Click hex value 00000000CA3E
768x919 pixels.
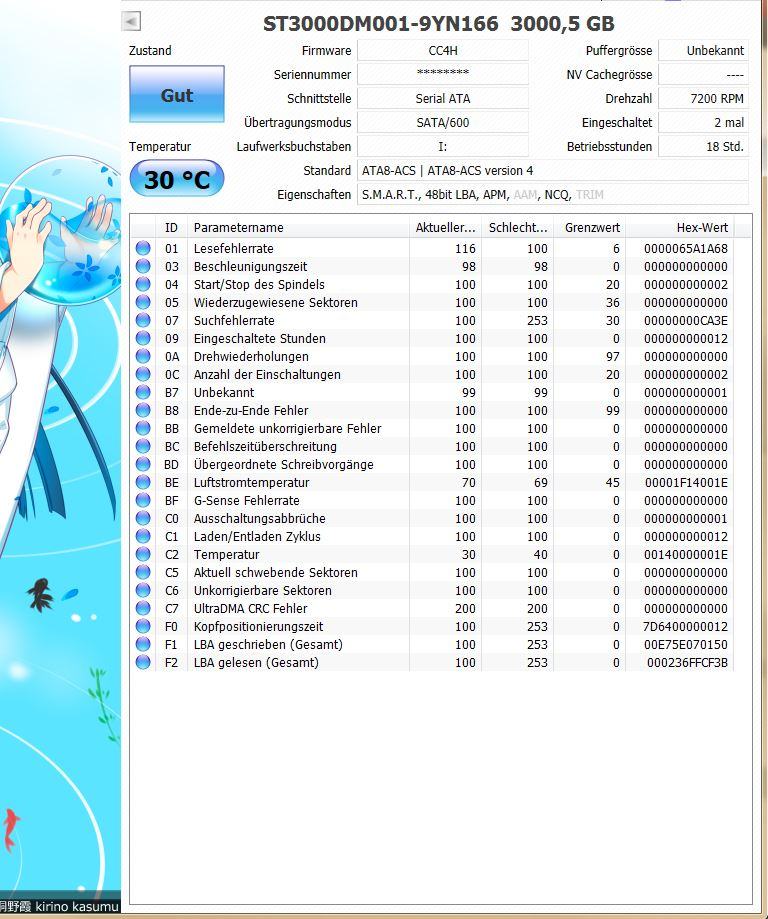point(685,321)
